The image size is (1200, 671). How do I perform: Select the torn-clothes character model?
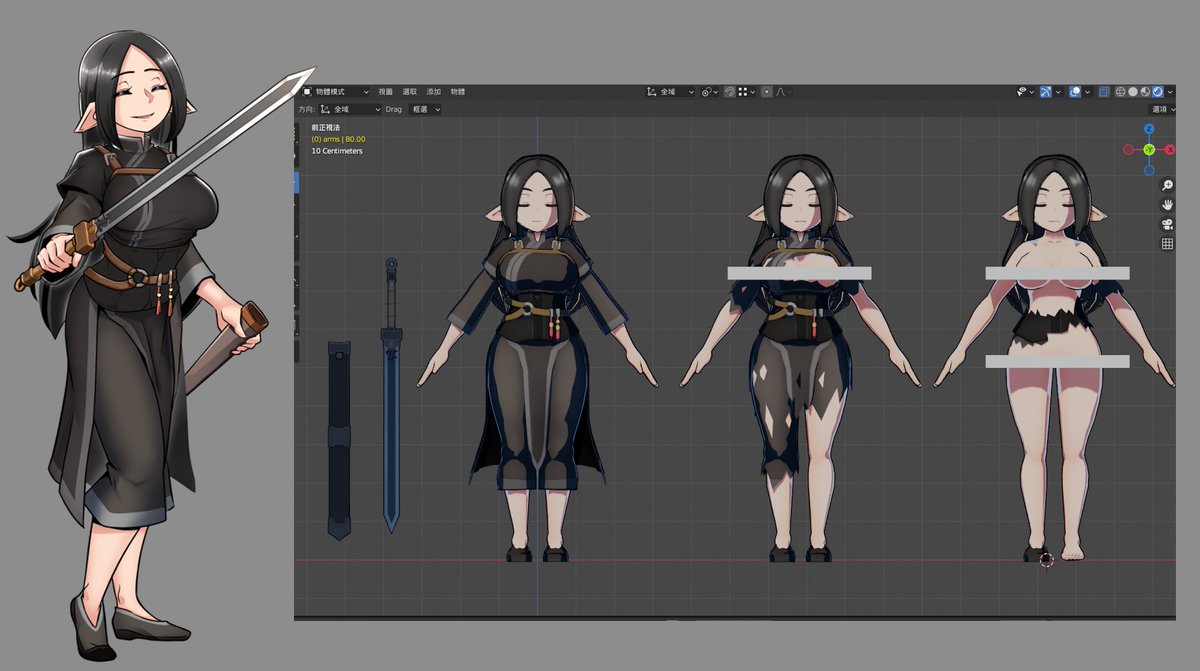[800, 360]
